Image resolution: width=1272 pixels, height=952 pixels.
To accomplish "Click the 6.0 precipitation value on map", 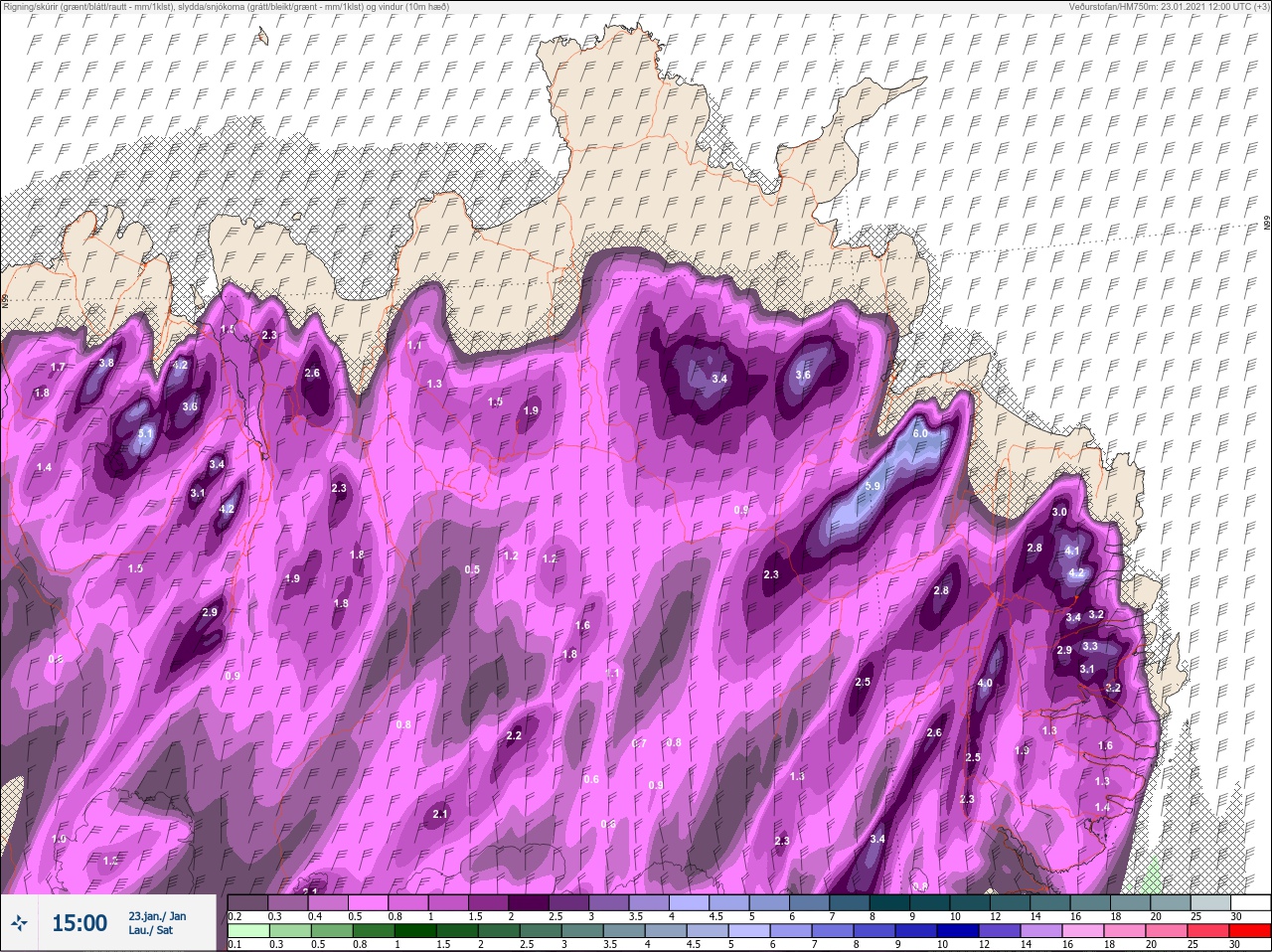I will (x=920, y=433).
